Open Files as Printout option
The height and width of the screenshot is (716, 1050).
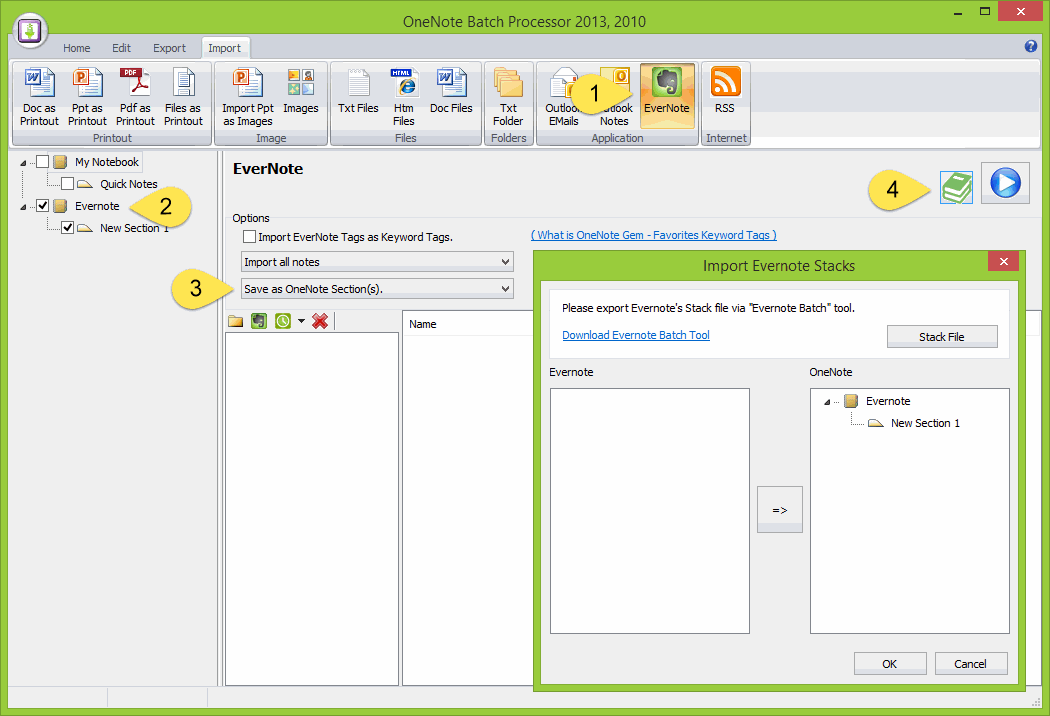[183, 96]
